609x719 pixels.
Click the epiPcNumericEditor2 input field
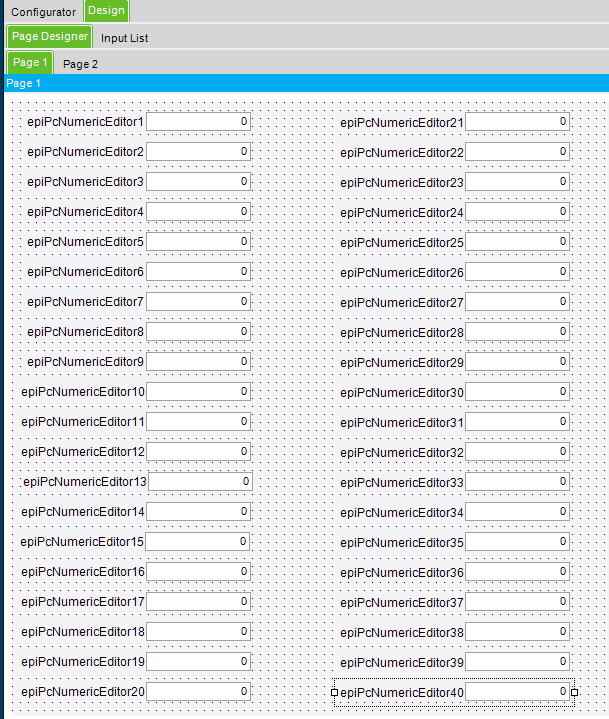199,151
